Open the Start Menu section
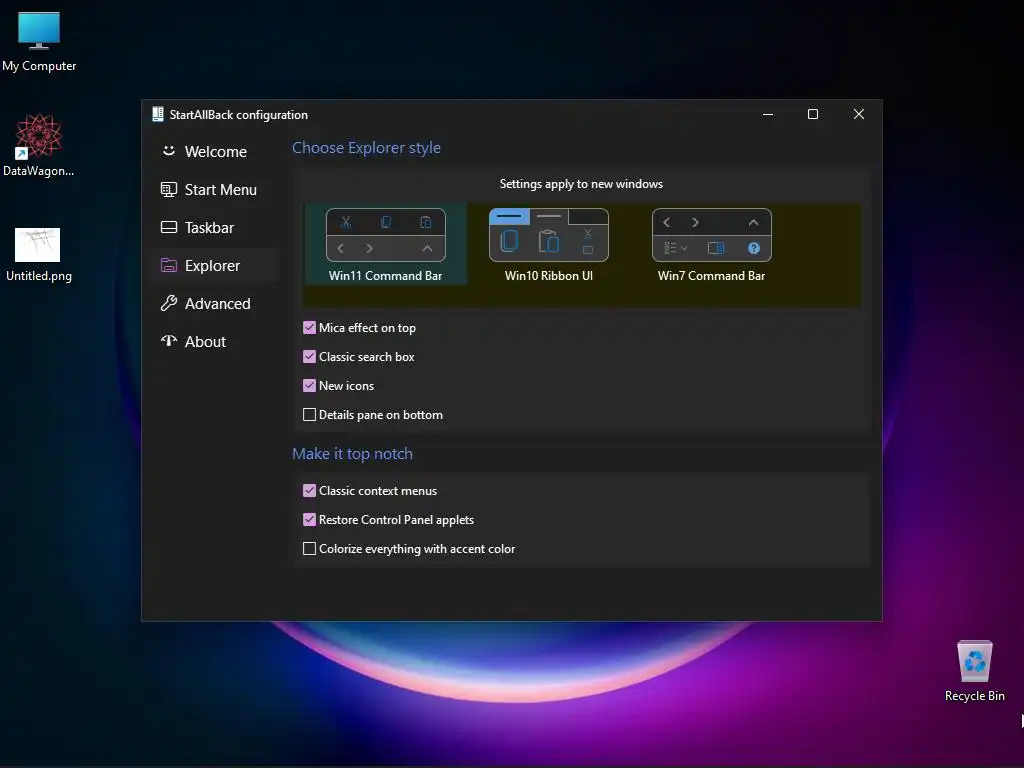The width and height of the screenshot is (1024, 768). (216, 189)
